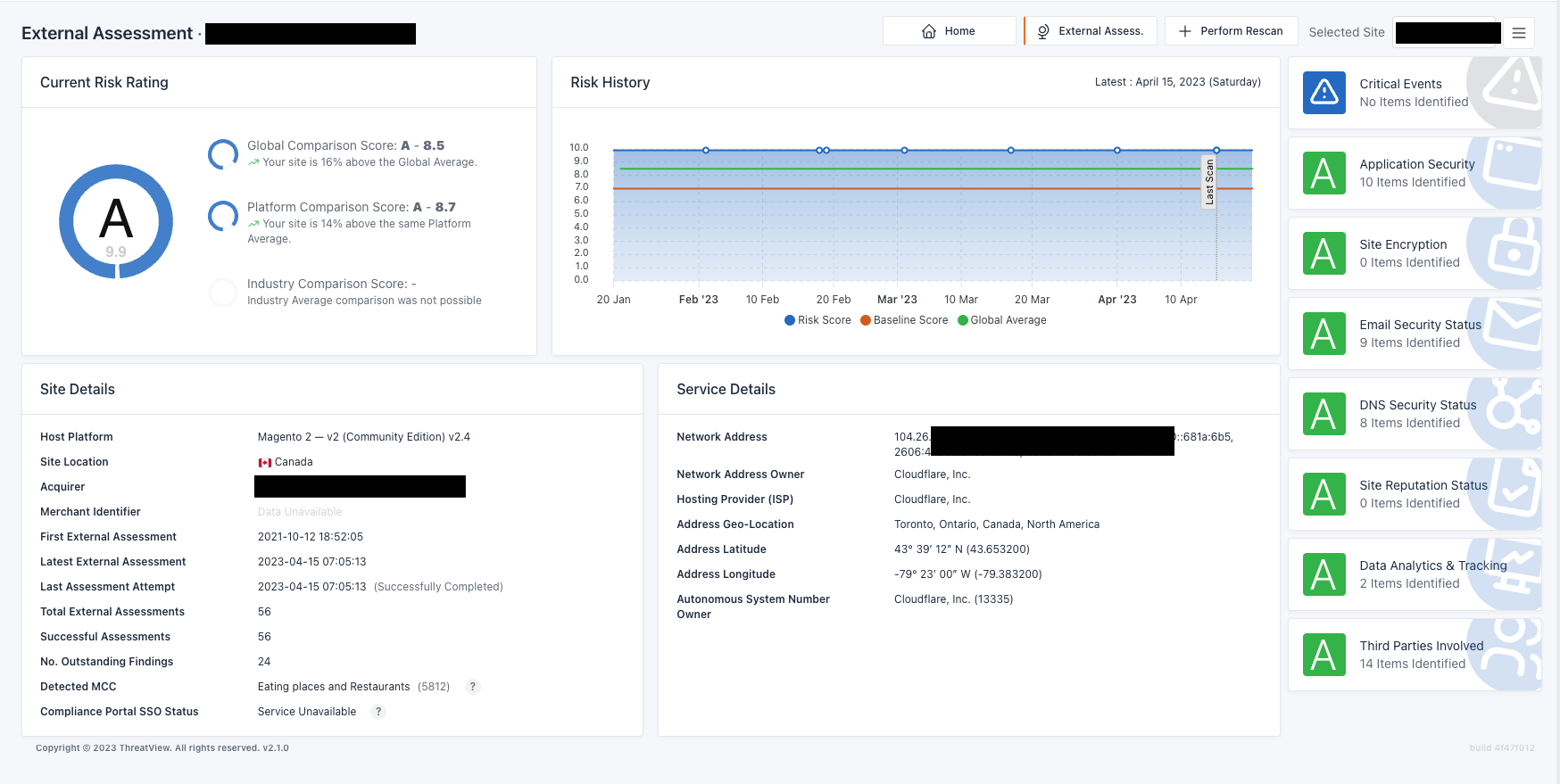Go to the Home tab
This screenshot has width=1560, height=784.
point(949,31)
